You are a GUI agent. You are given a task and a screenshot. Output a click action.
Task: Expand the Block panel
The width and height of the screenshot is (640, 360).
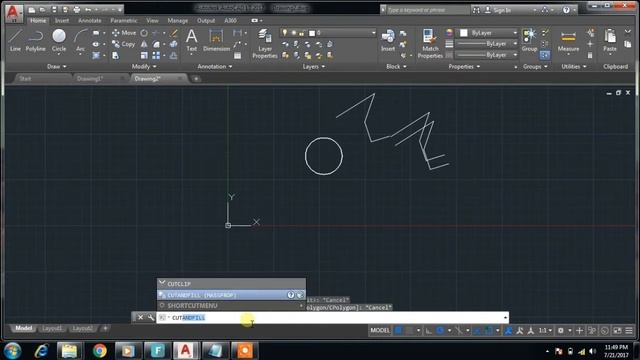(x=396, y=66)
